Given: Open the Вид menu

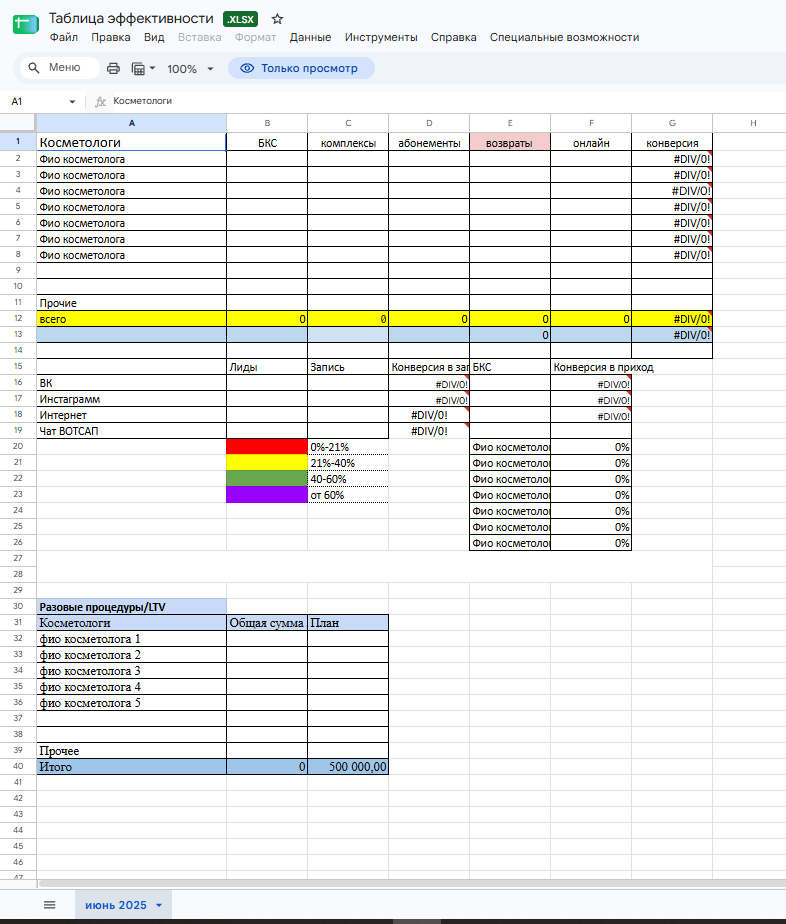Looking at the screenshot, I should coord(154,37).
